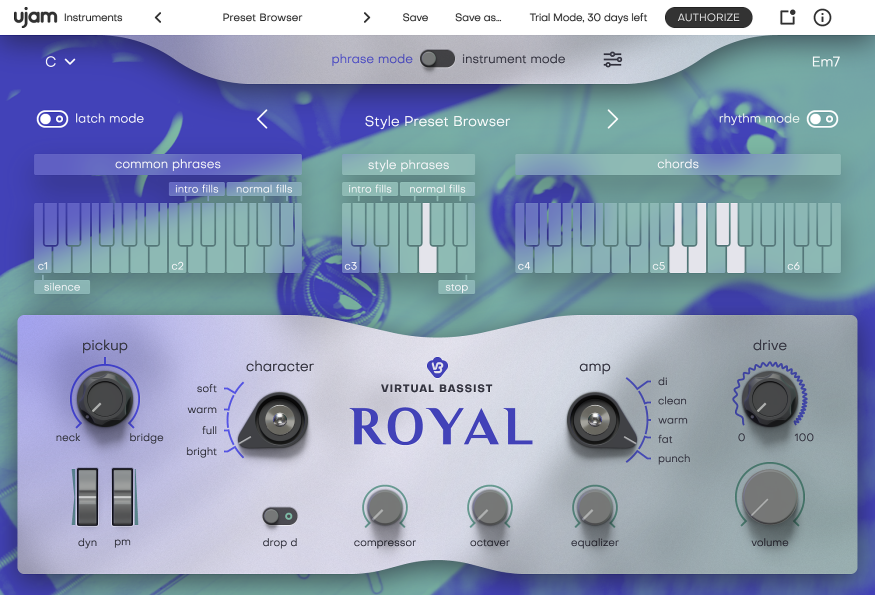Click the c5 key on keyboard
Screen dimensions: 875x595
pos(658,259)
